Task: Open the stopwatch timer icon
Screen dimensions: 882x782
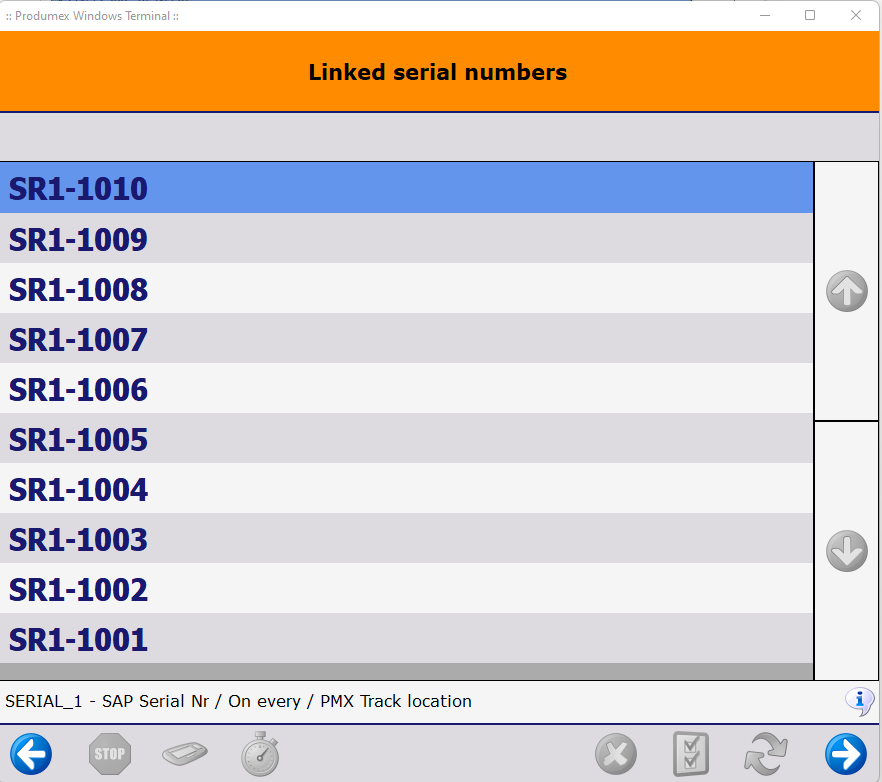Action: pos(260,753)
